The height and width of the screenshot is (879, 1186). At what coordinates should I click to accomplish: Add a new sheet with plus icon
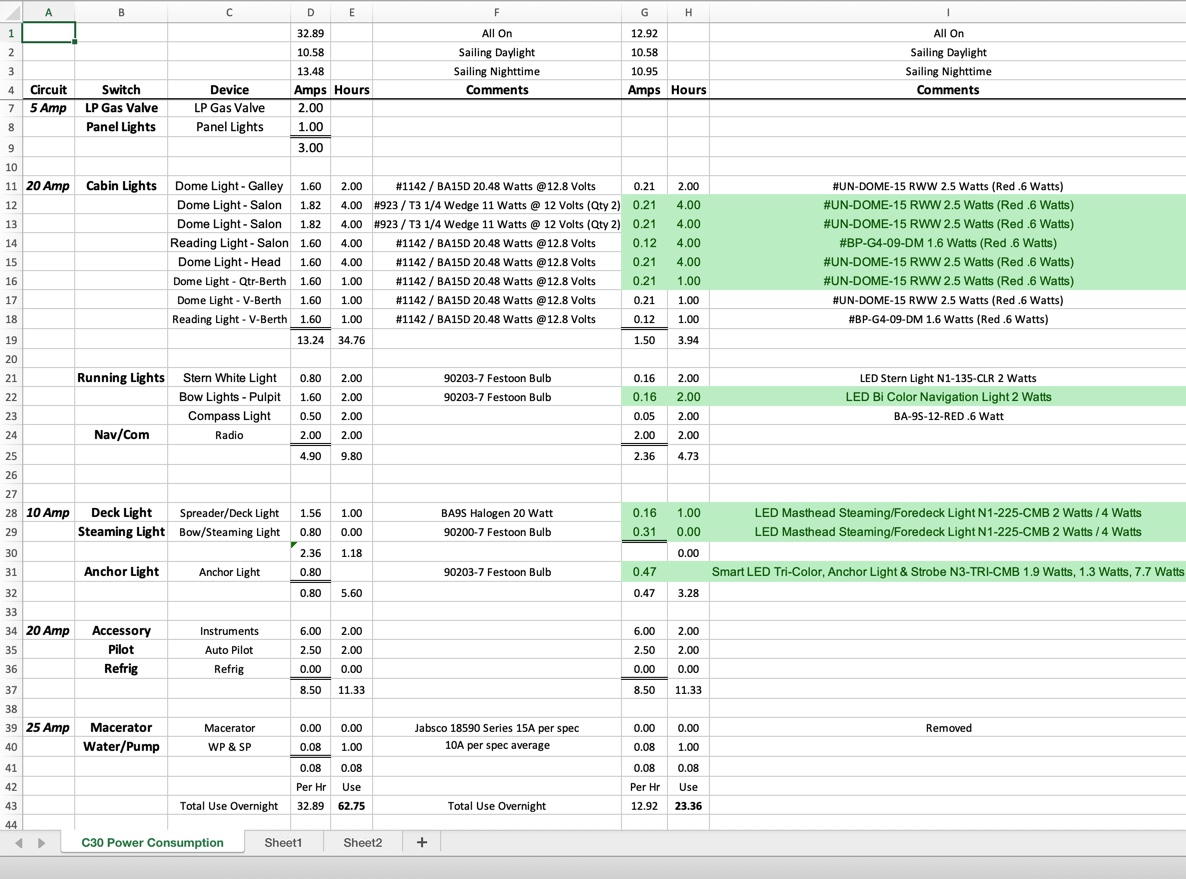pos(422,842)
